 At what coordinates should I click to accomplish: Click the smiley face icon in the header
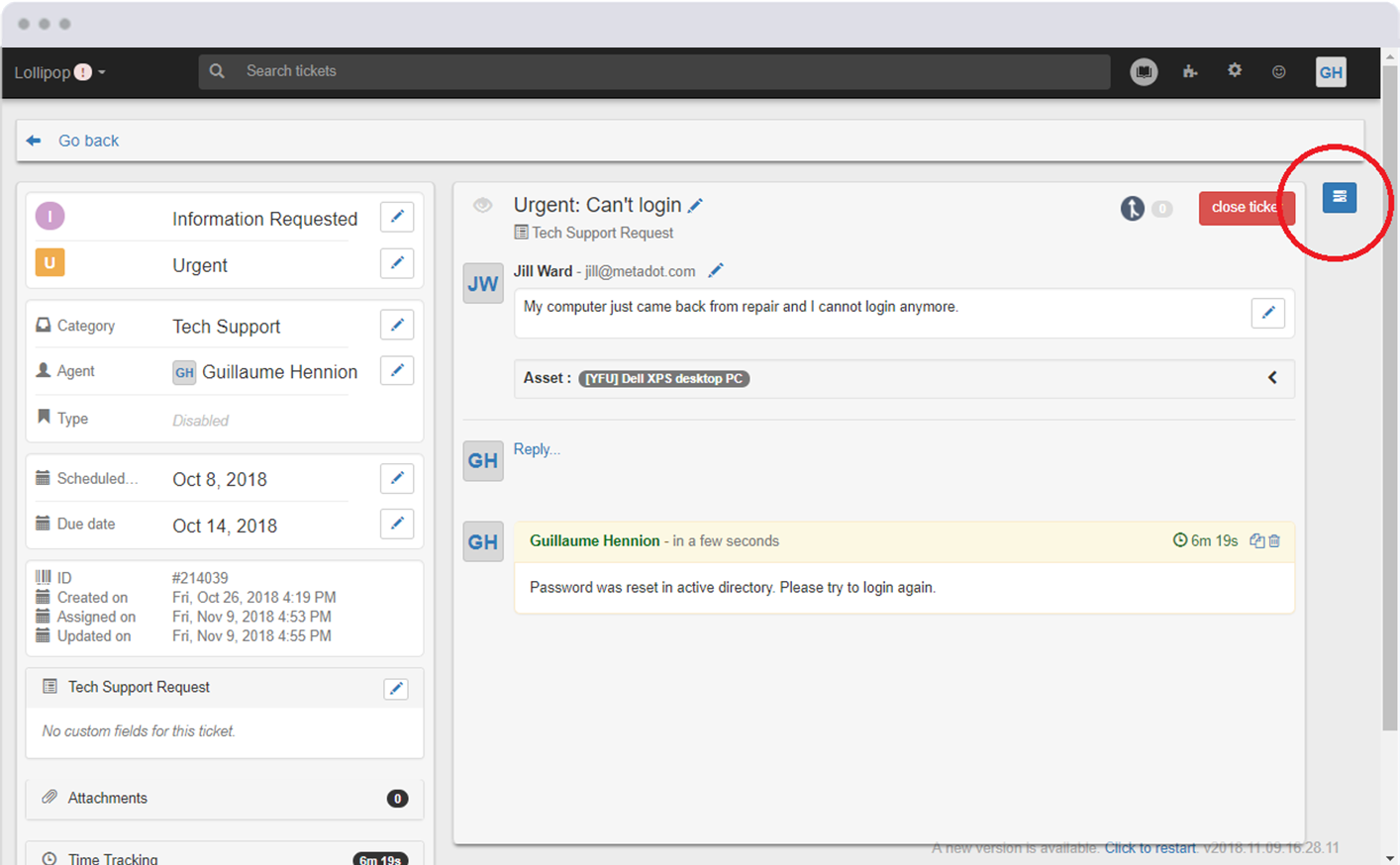(1278, 71)
